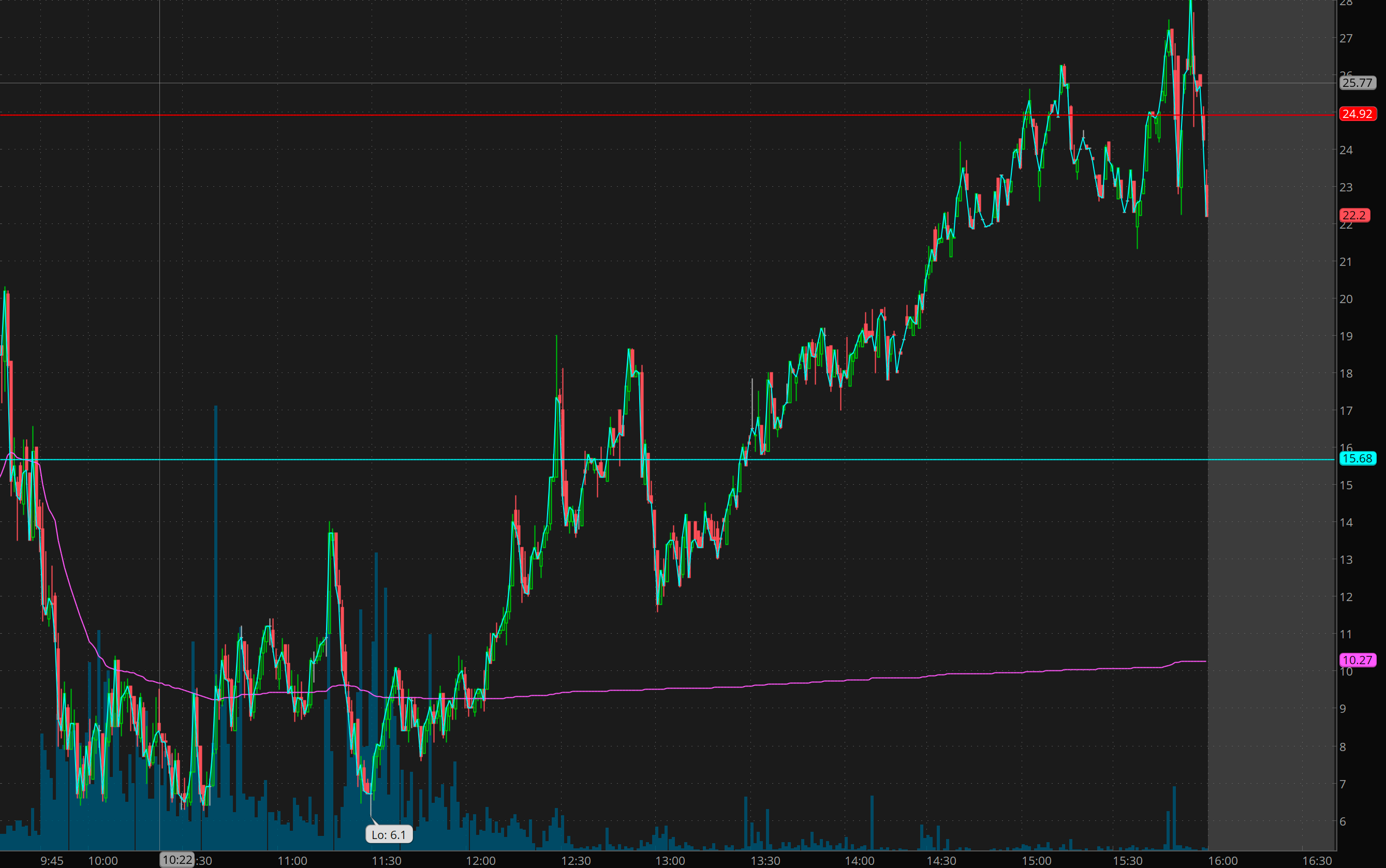
Task: Select the Lo: 6.1 low price bubble
Action: pyautogui.click(x=389, y=835)
